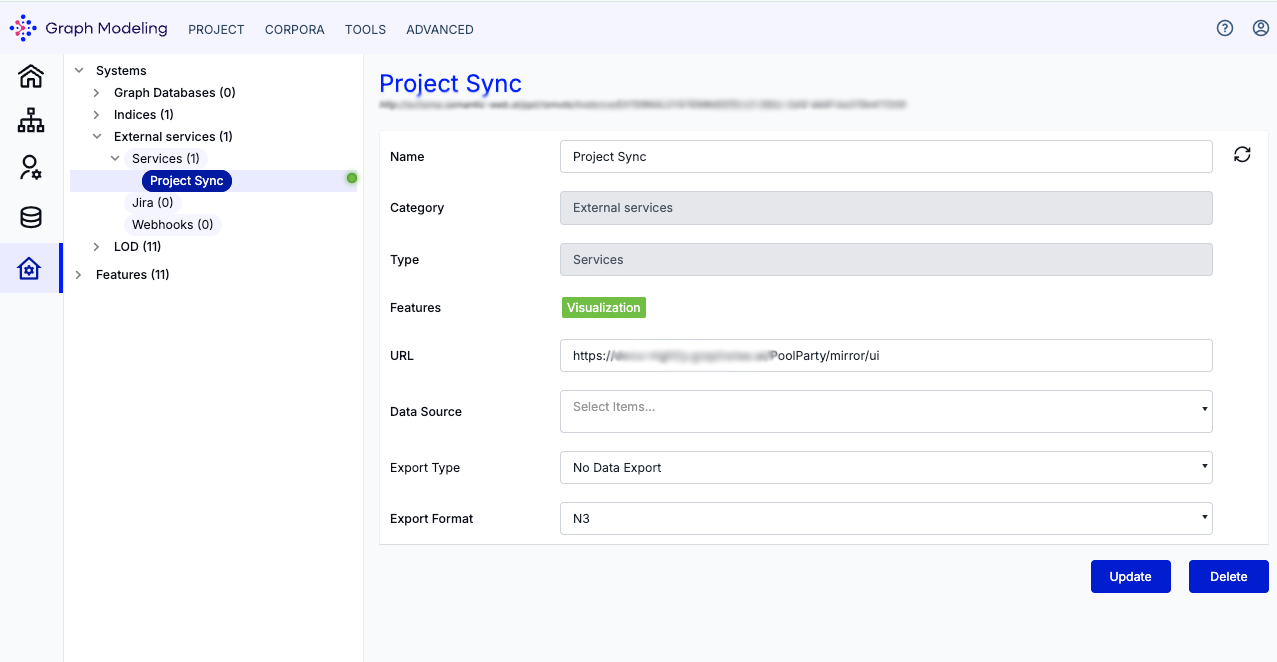Click the Services (1) label

click(166, 158)
